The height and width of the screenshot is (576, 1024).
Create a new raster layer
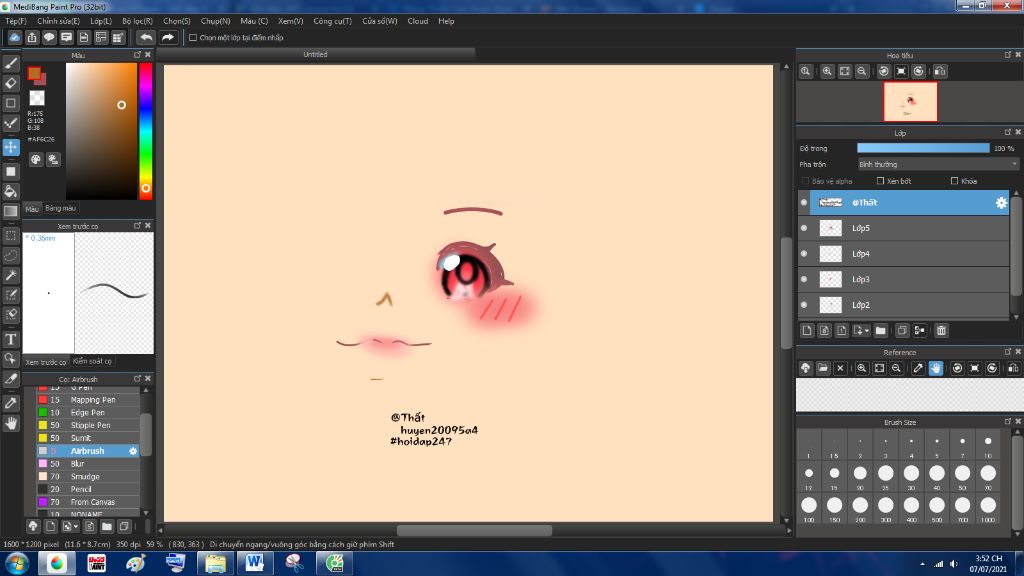807,330
